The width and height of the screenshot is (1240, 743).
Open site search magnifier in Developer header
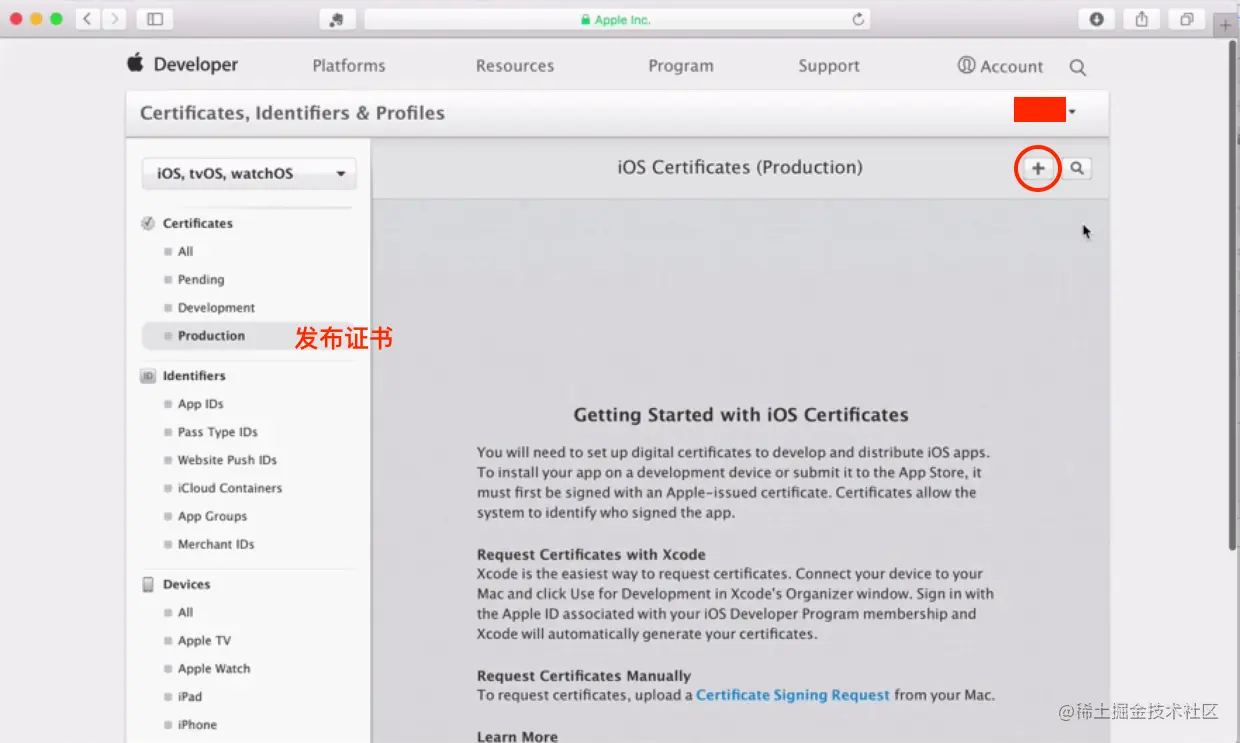(1077, 67)
